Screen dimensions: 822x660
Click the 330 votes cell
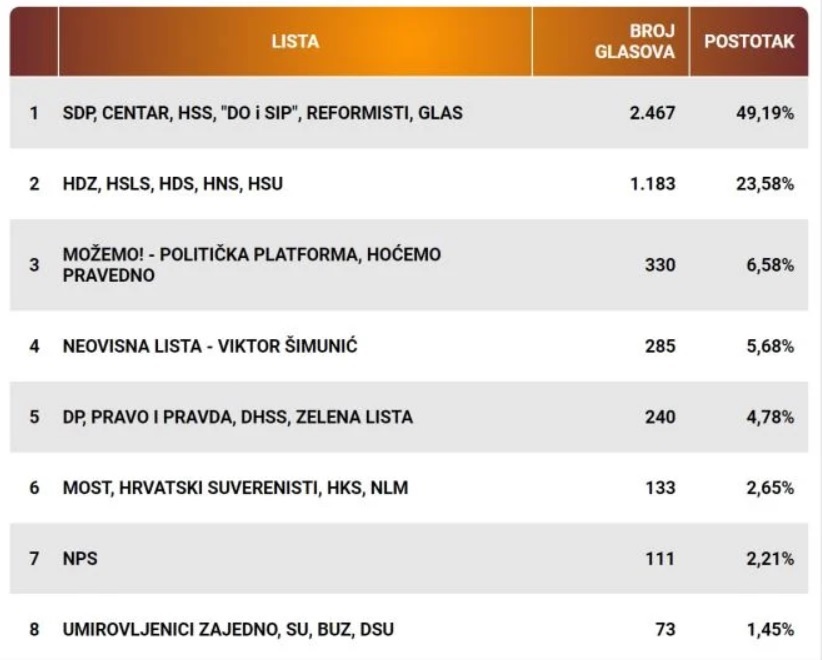(660, 265)
